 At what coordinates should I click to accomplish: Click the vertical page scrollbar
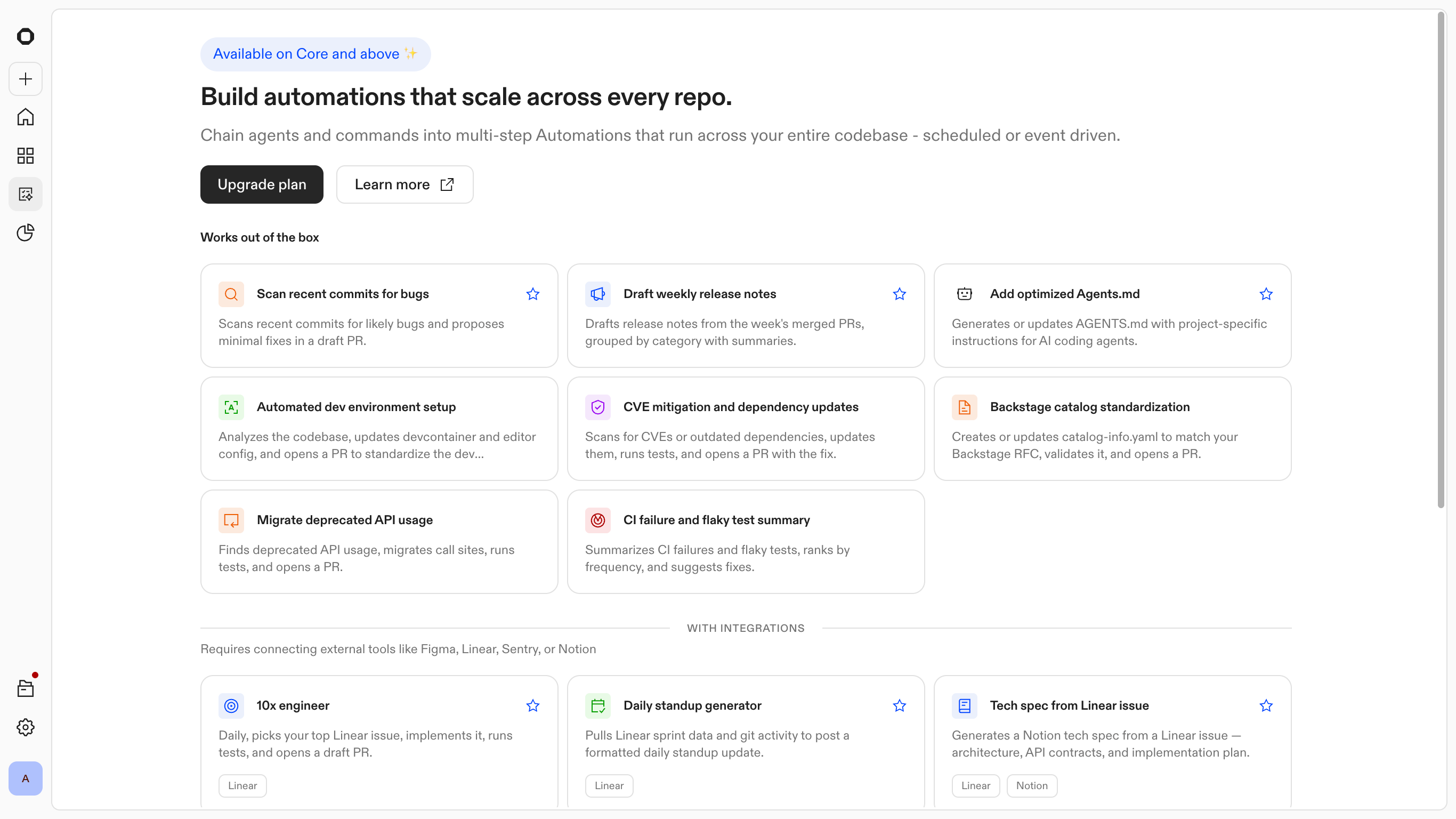coord(1441,260)
